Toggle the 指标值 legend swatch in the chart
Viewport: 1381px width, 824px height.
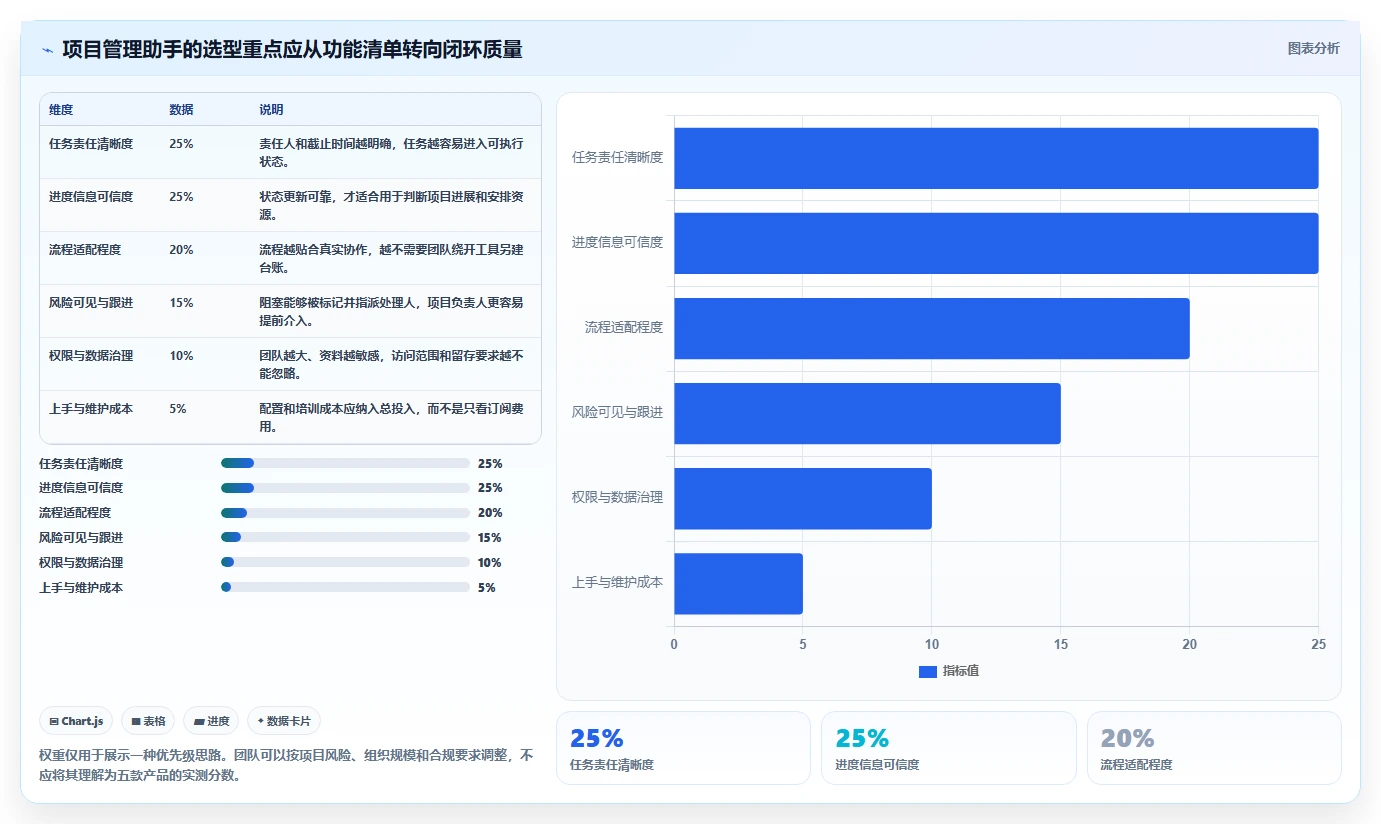coord(927,671)
